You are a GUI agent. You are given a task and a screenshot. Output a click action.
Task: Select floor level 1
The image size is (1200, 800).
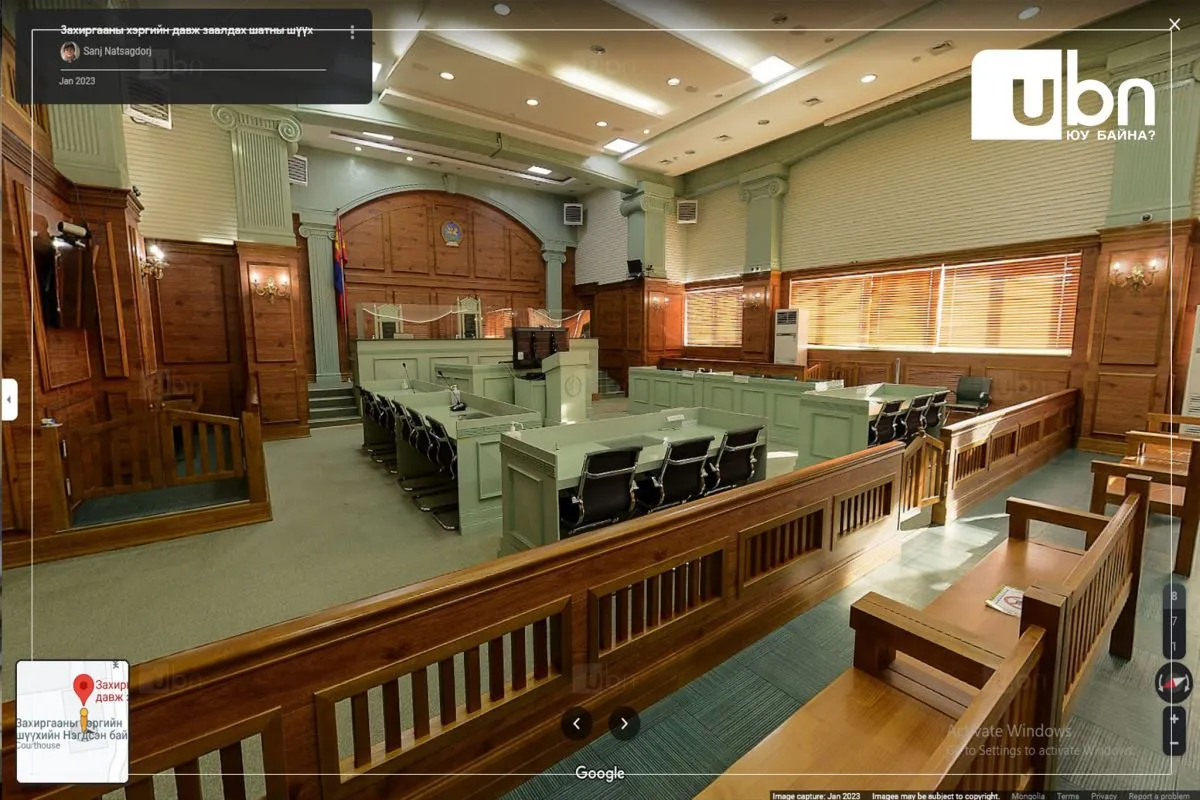(1174, 644)
